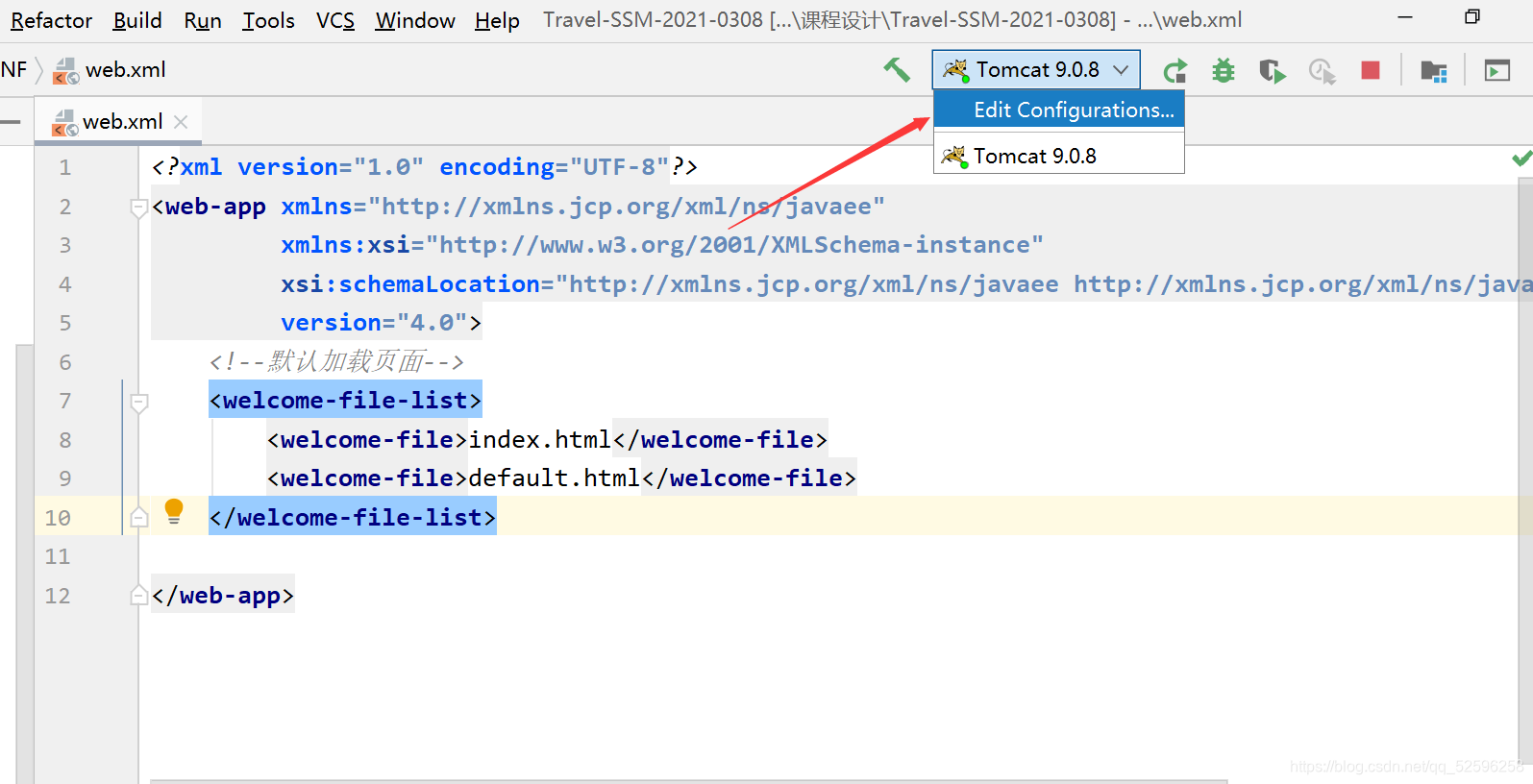This screenshot has height=784, width=1533.
Task: Click line number 11 in the gutter
Action: (x=58, y=556)
